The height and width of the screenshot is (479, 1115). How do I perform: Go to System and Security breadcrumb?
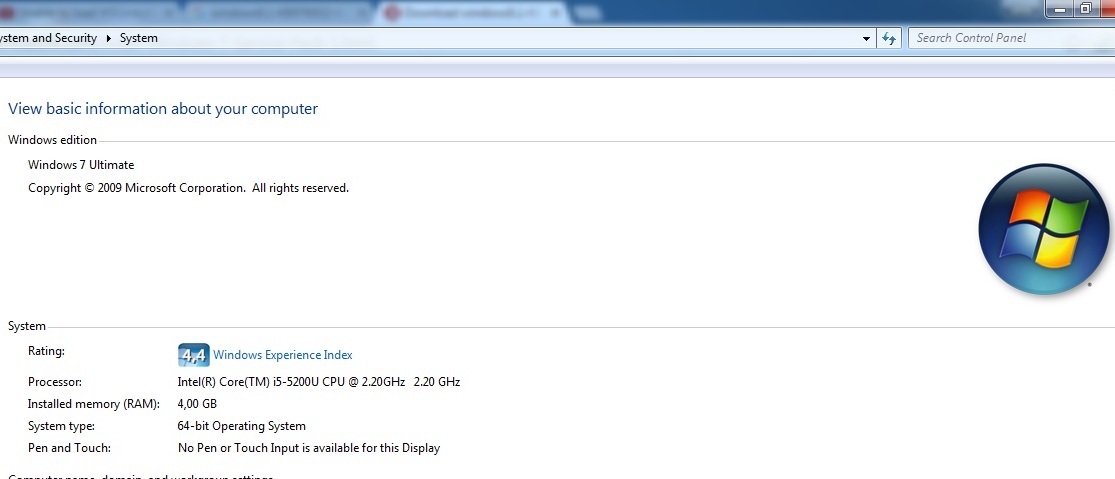(x=48, y=38)
